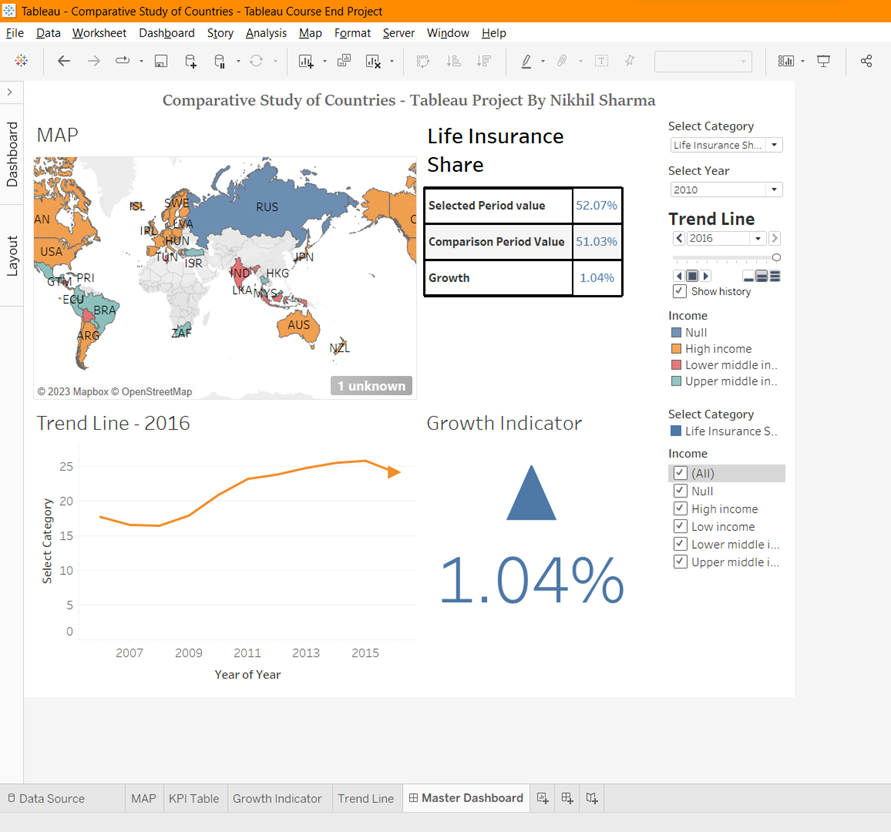This screenshot has height=832, width=891.
Task: Add a new dashboard from the bottom bar
Action: (x=567, y=798)
